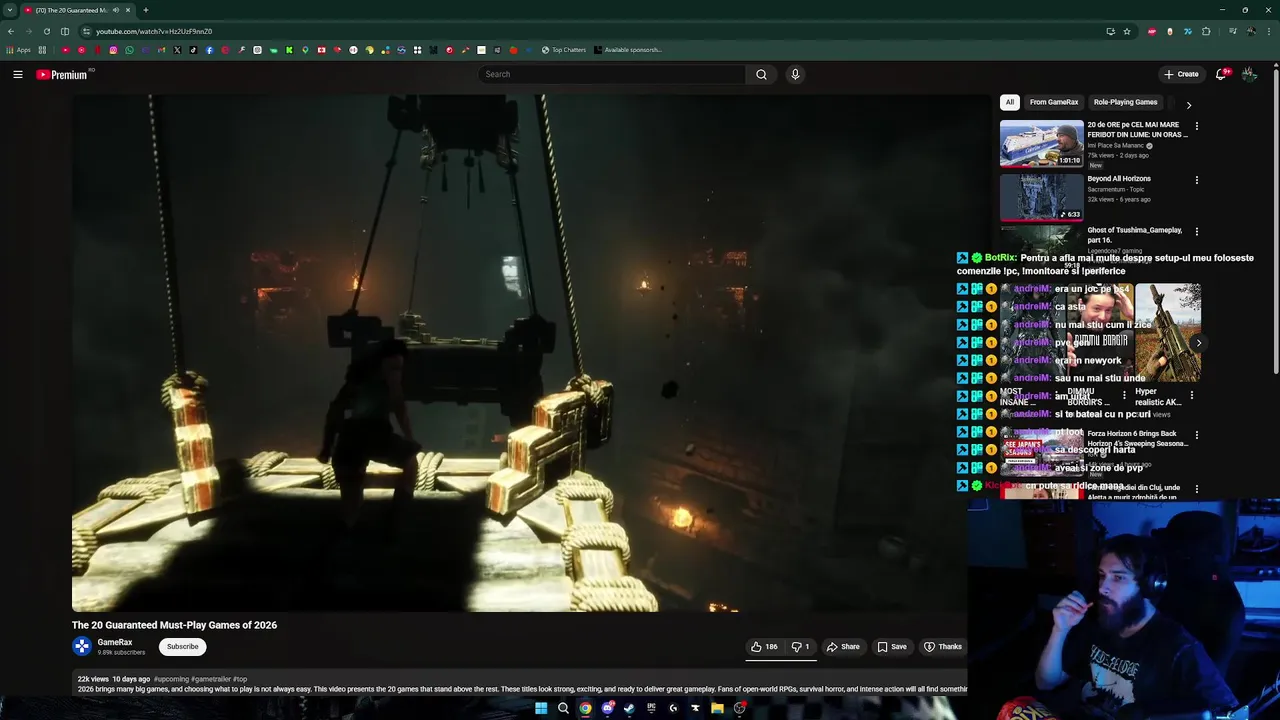Open the Chrome profile avatar

coord(1251,31)
